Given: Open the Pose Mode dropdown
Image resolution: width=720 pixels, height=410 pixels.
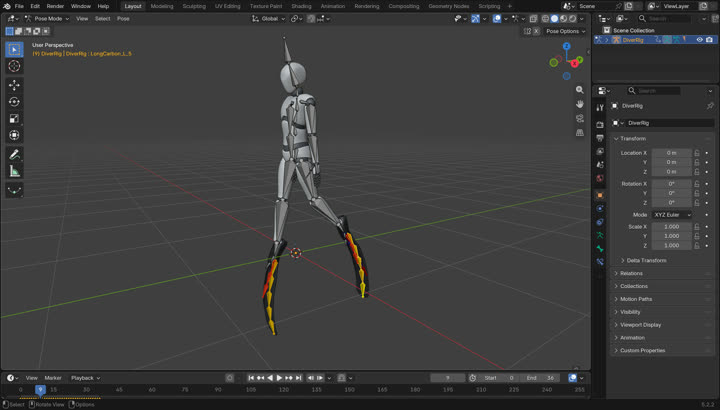Looking at the screenshot, I should [x=47, y=19].
